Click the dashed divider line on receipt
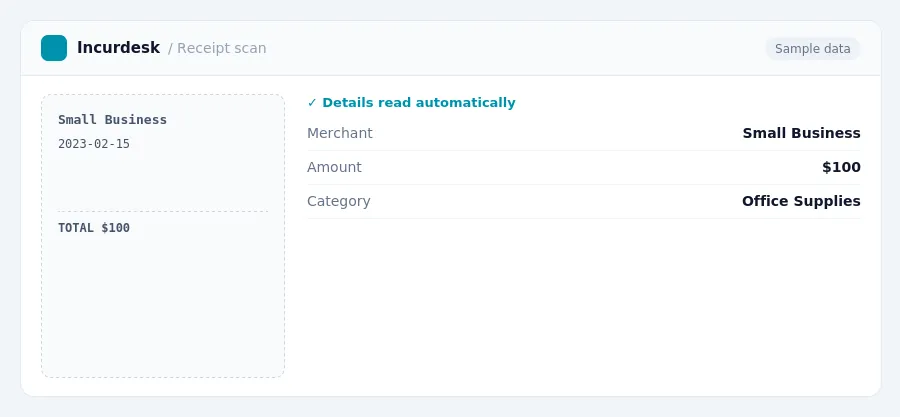The image size is (900, 417). (x=163, y=212)
